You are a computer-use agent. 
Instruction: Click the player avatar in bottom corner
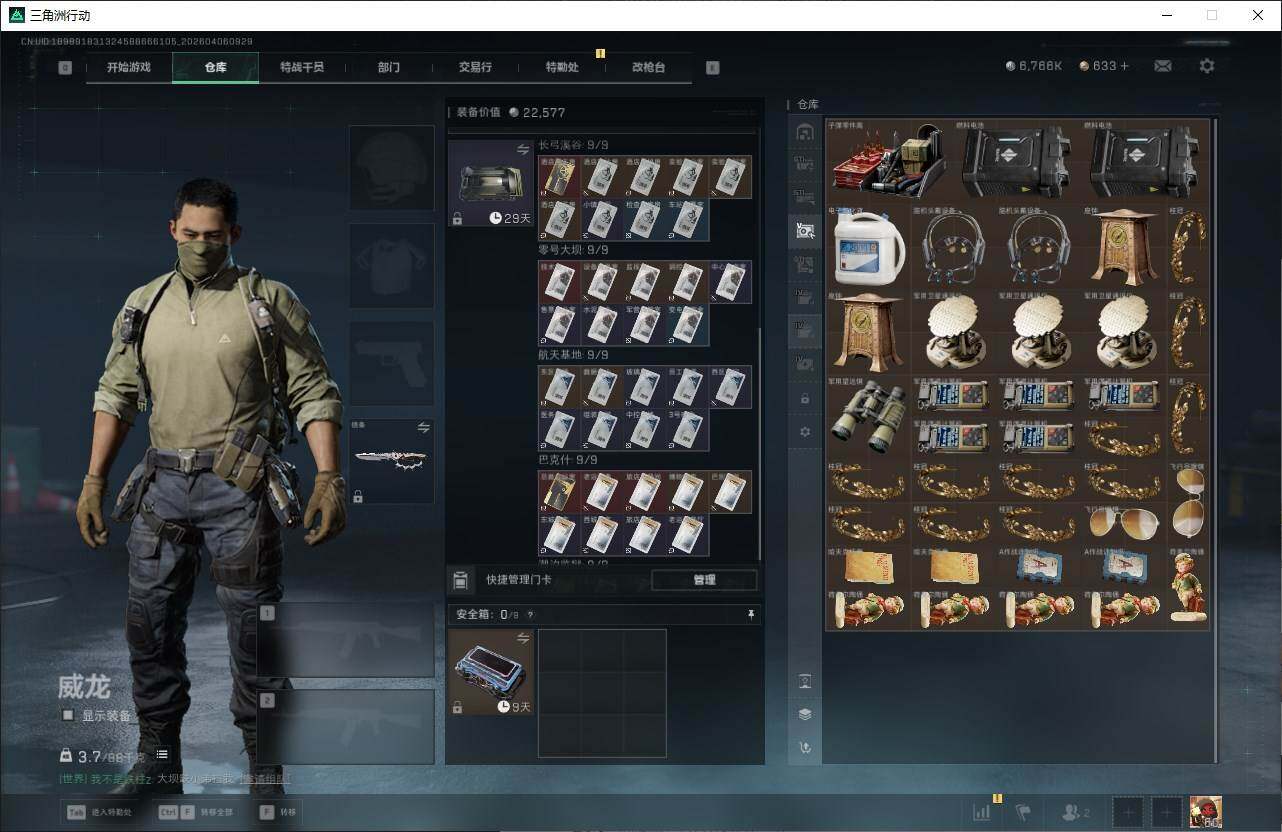click(x=1205, y=812)
